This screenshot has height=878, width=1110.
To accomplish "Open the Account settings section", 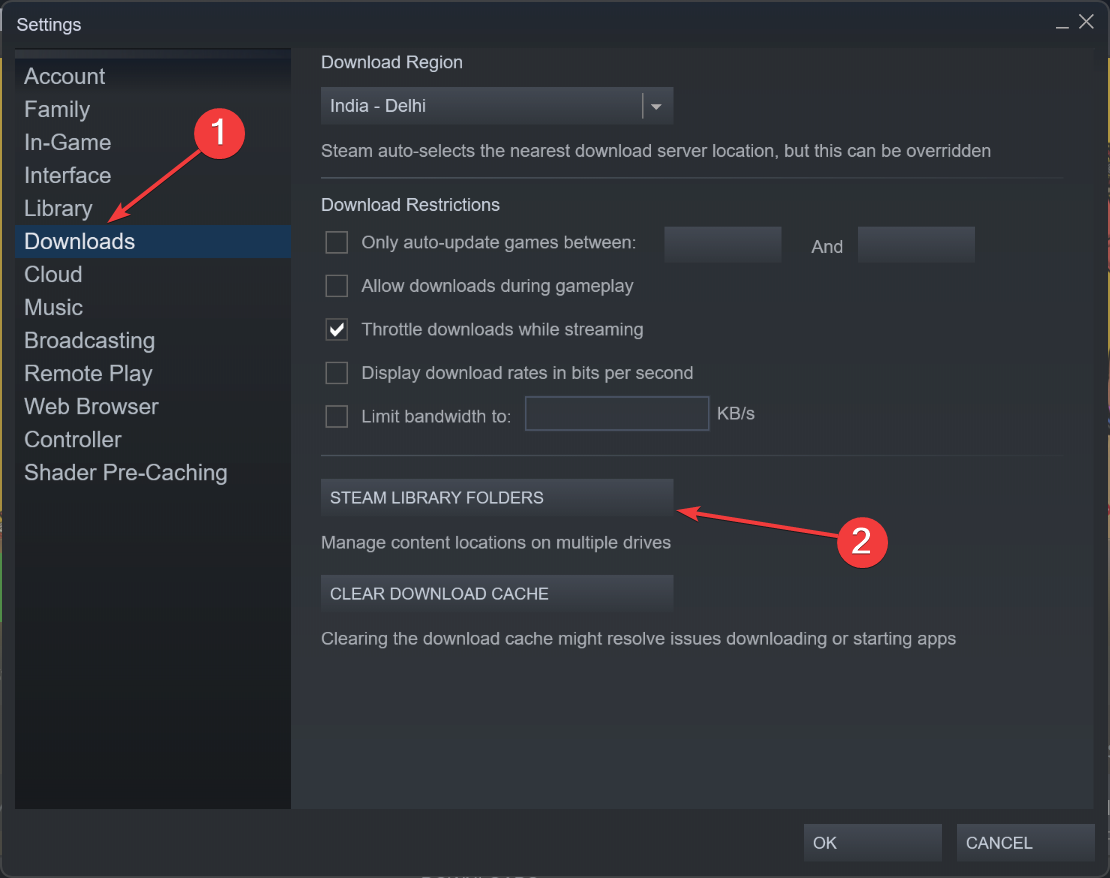I will (x=64, y=76).
